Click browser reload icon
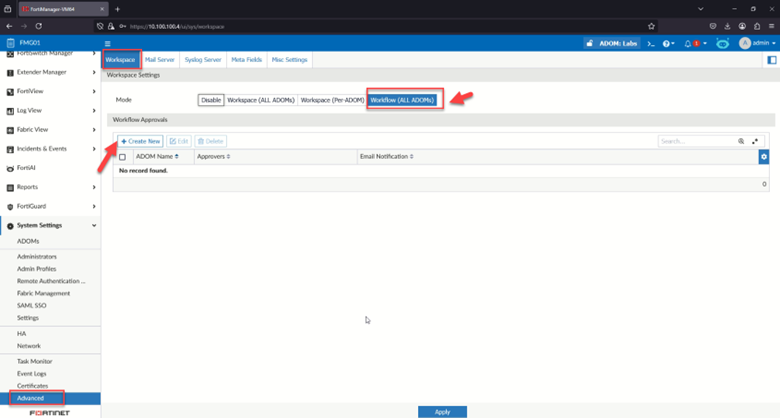The image size is (780, 418). 39,26
